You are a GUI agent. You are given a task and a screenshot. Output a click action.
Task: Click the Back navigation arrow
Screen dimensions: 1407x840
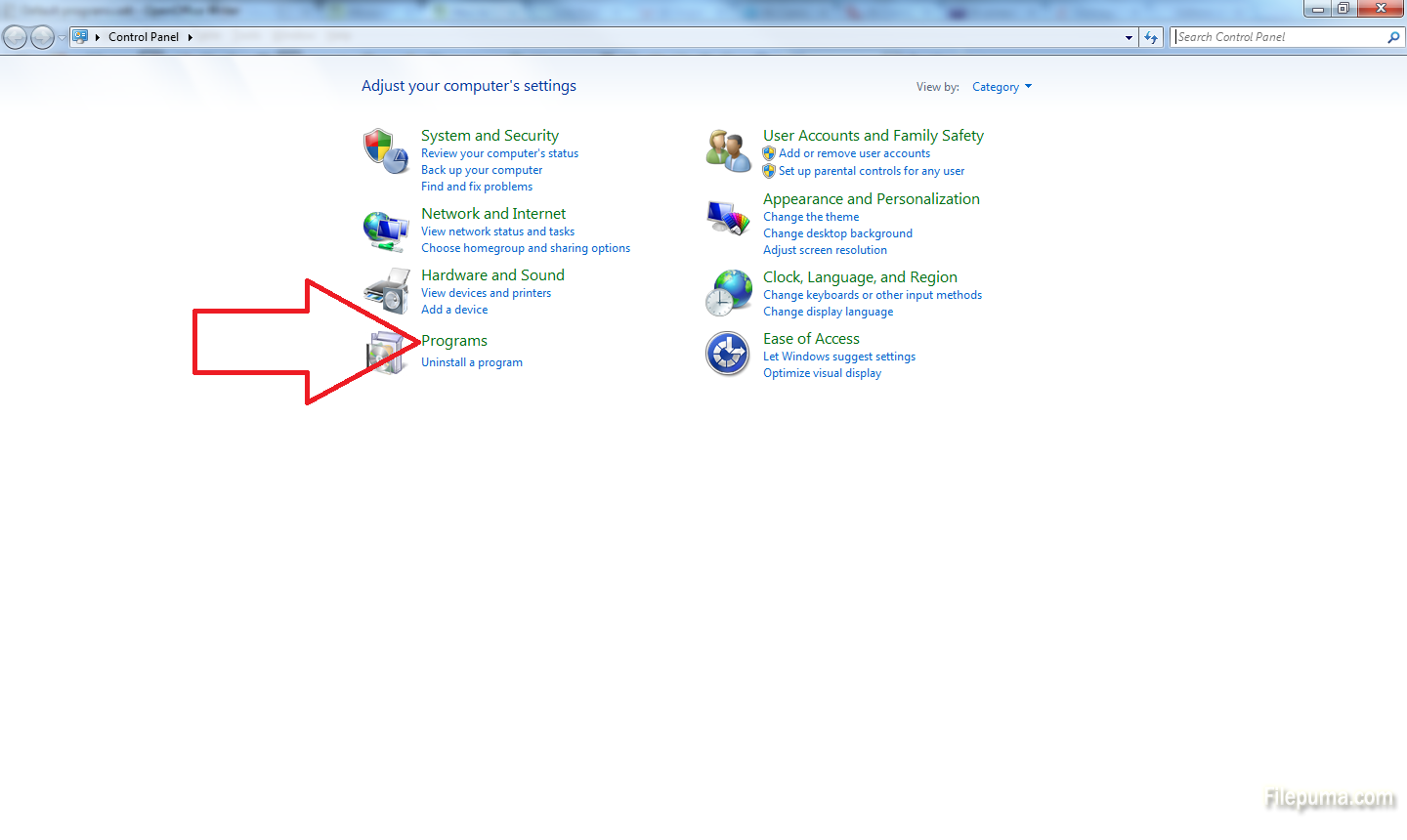pyautogui.click(x=15, y=36)
